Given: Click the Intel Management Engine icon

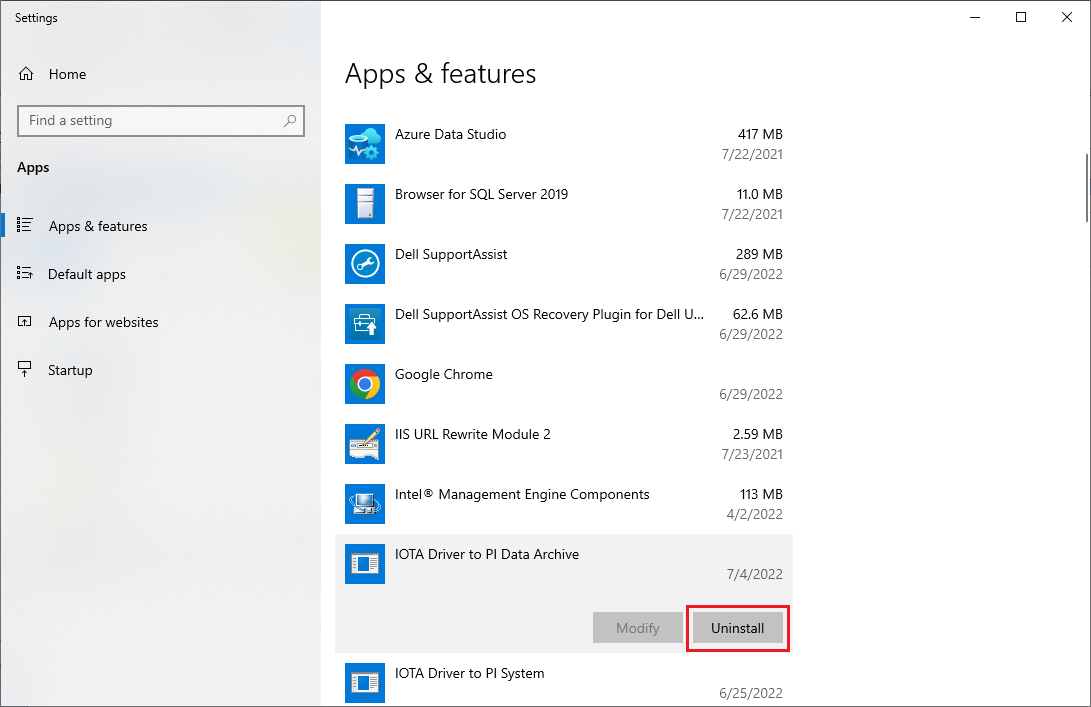Looking at the screenshot, I should click(x=365, y=504).
